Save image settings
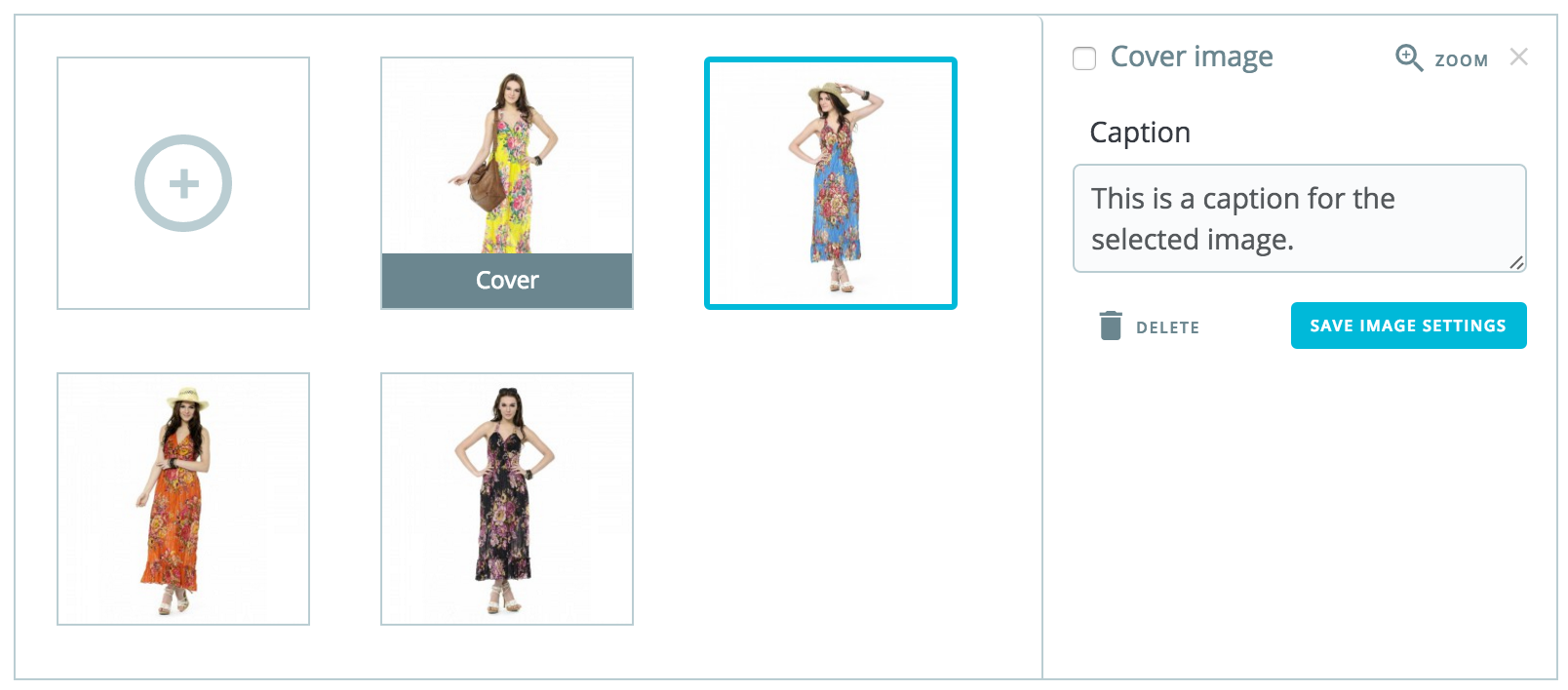 [x=1408, y=326]
